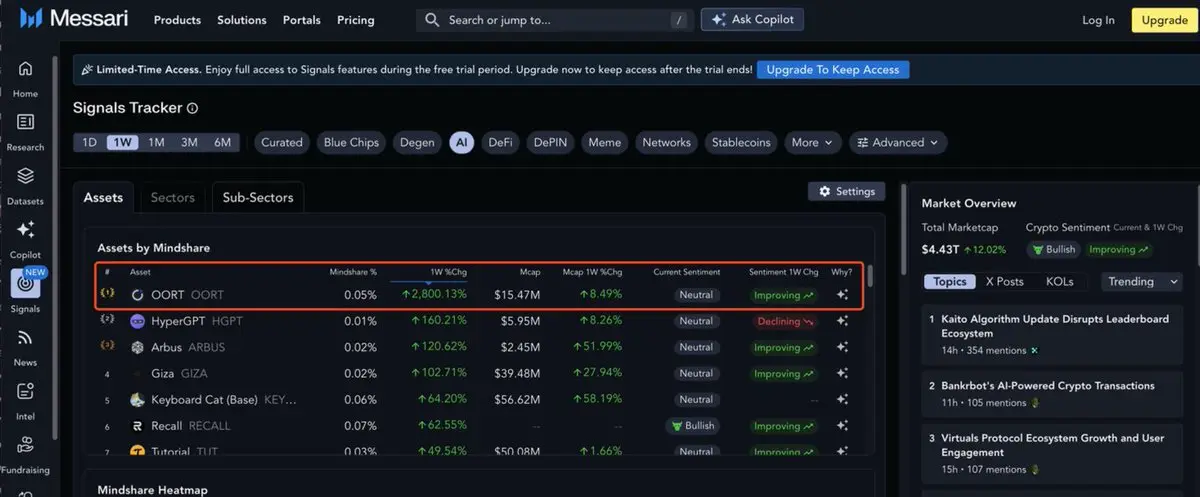Open the table Settings button
1200x497 pixels.
coord(846,191)
